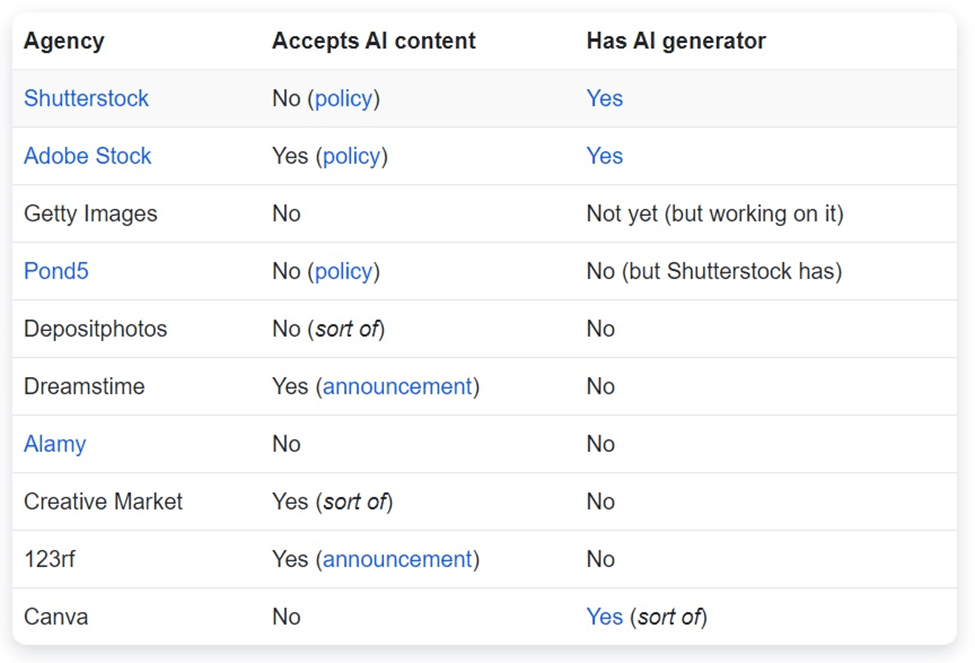
Task: Click the Yes generator link for Shutterstock
Action: [604, 98]
